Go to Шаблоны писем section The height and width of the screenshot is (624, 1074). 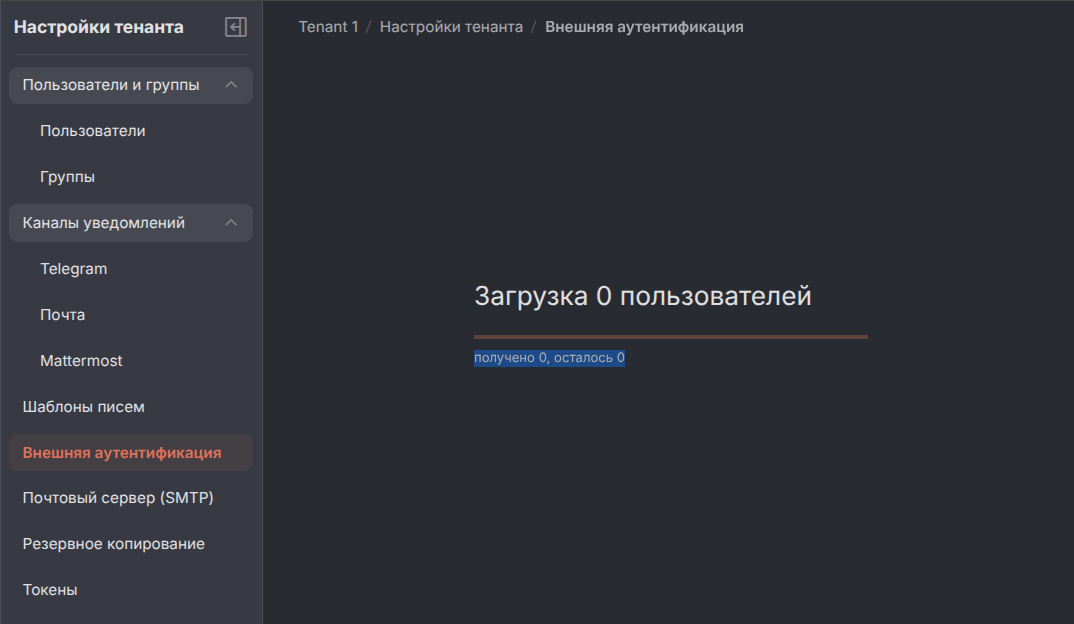point(84,407)
